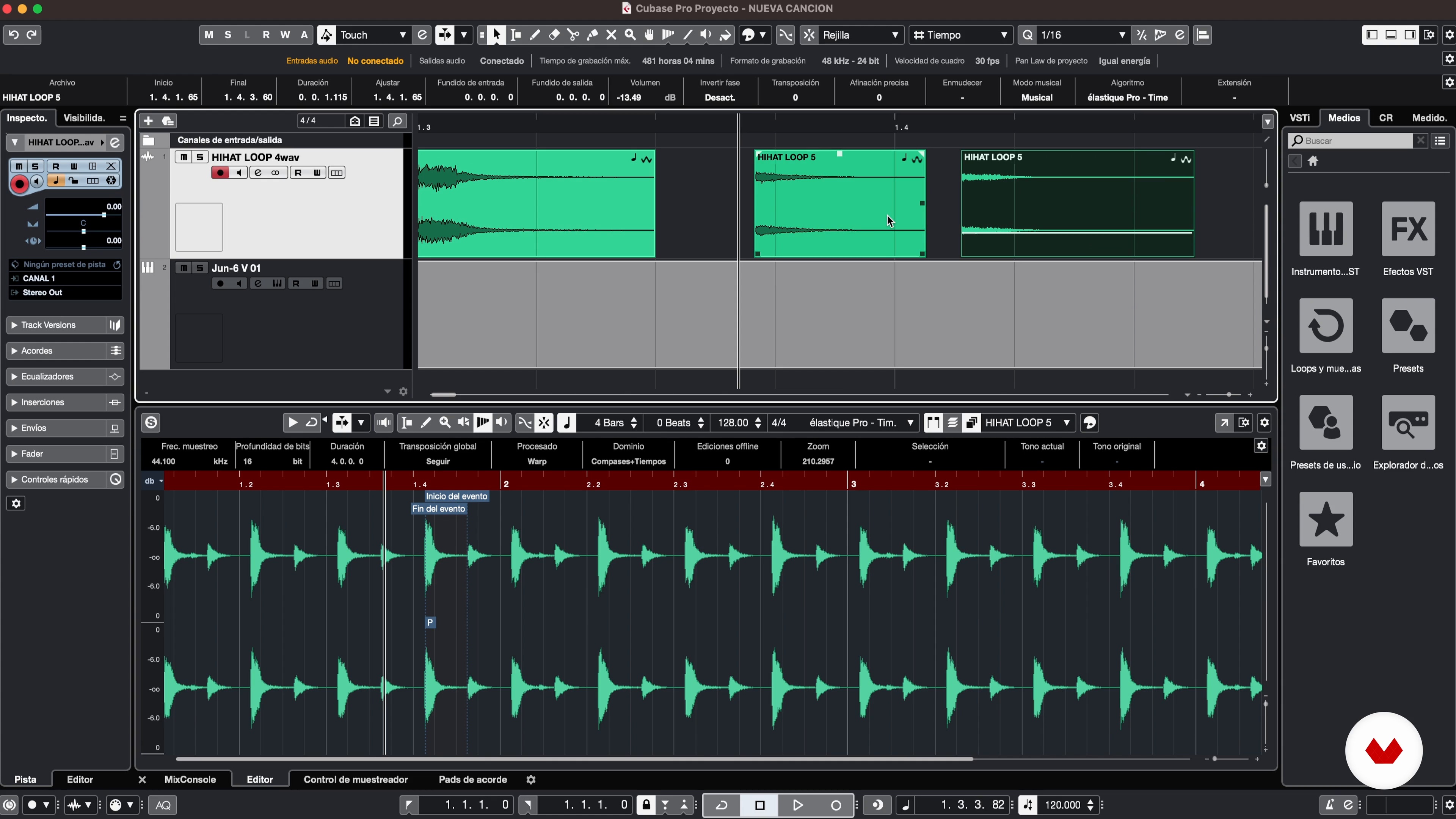Open sample editor setup gear icon
The height and width of the screenshot is (819, 1456).
(1265, 423)
